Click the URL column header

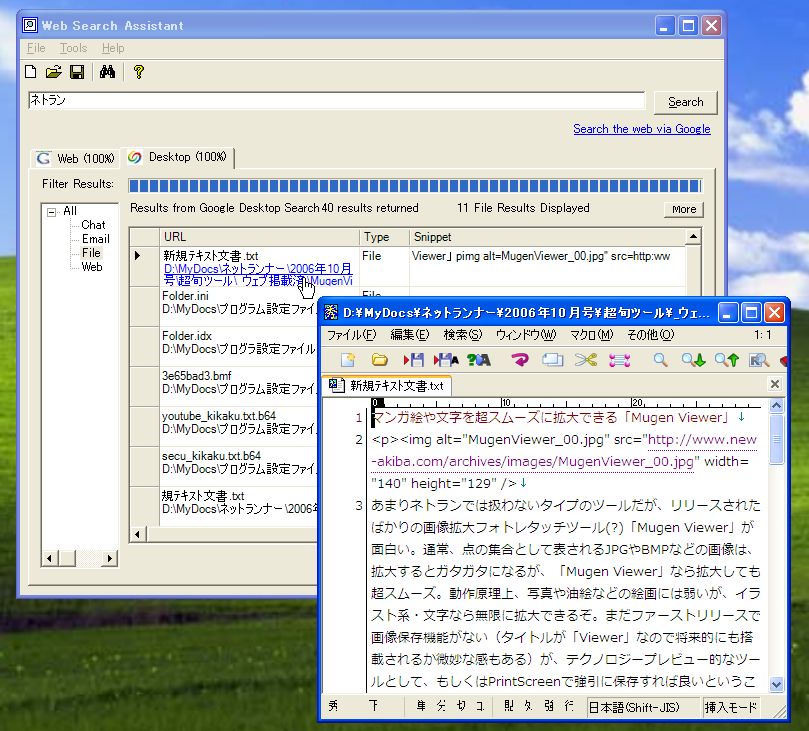point(259,237)
